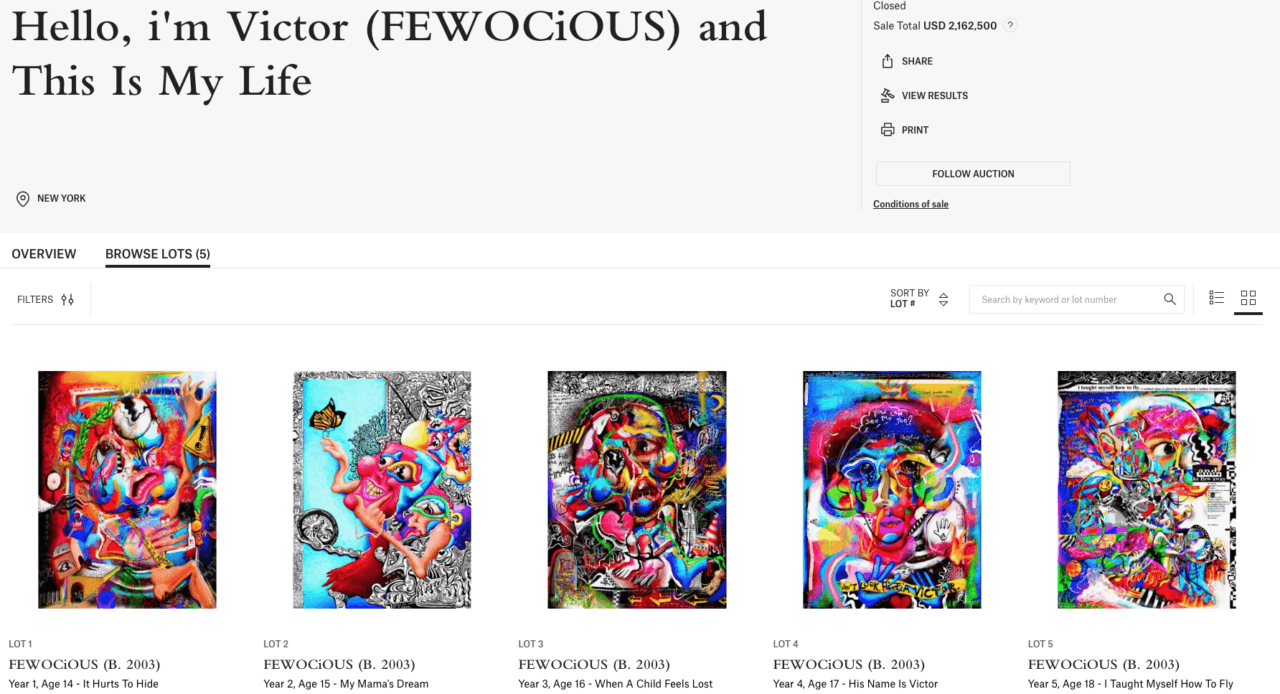Click the New York location pin icon
Viewport: 1280px width, 694px height.
click(23, 199)
